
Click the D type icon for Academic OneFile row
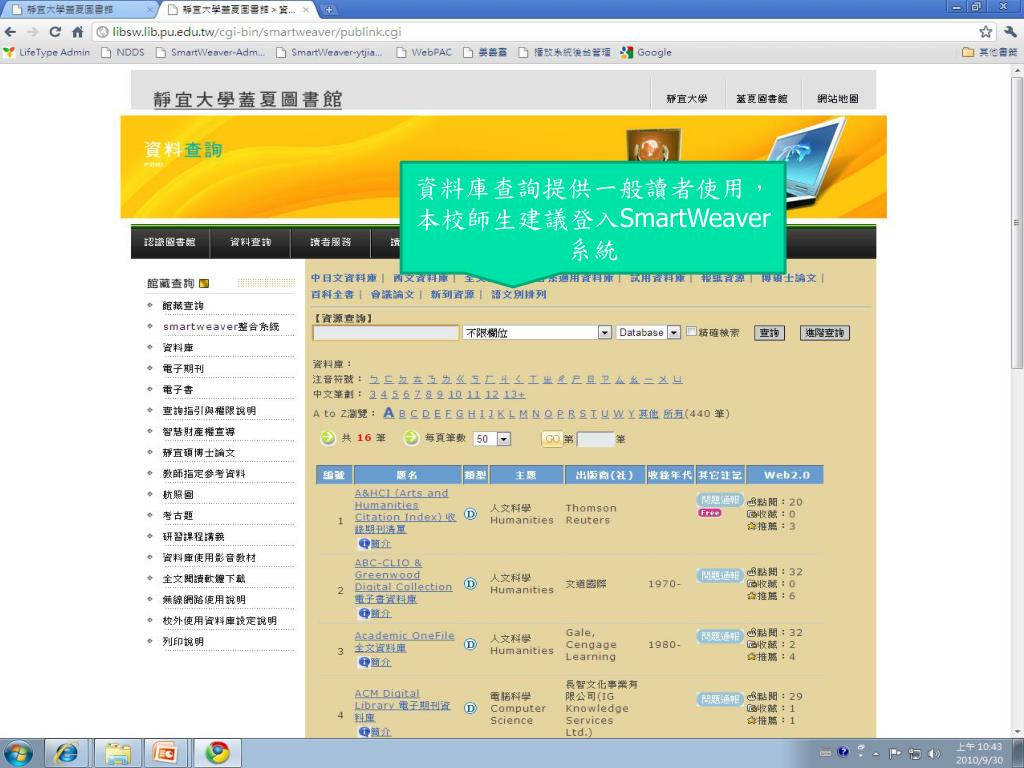tap(470, 644)
